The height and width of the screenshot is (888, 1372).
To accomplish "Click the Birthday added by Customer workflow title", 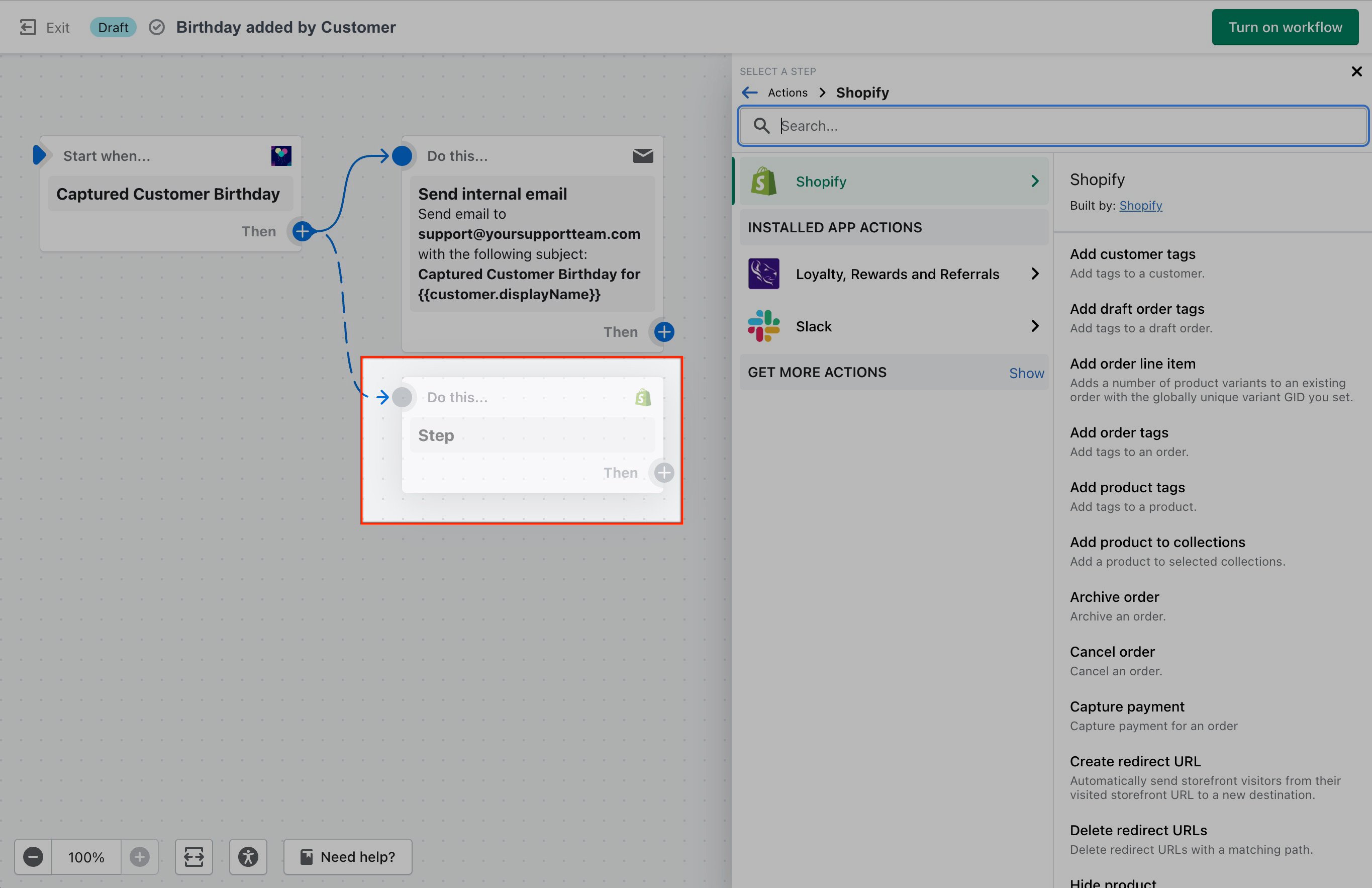I will pos(286,27).
